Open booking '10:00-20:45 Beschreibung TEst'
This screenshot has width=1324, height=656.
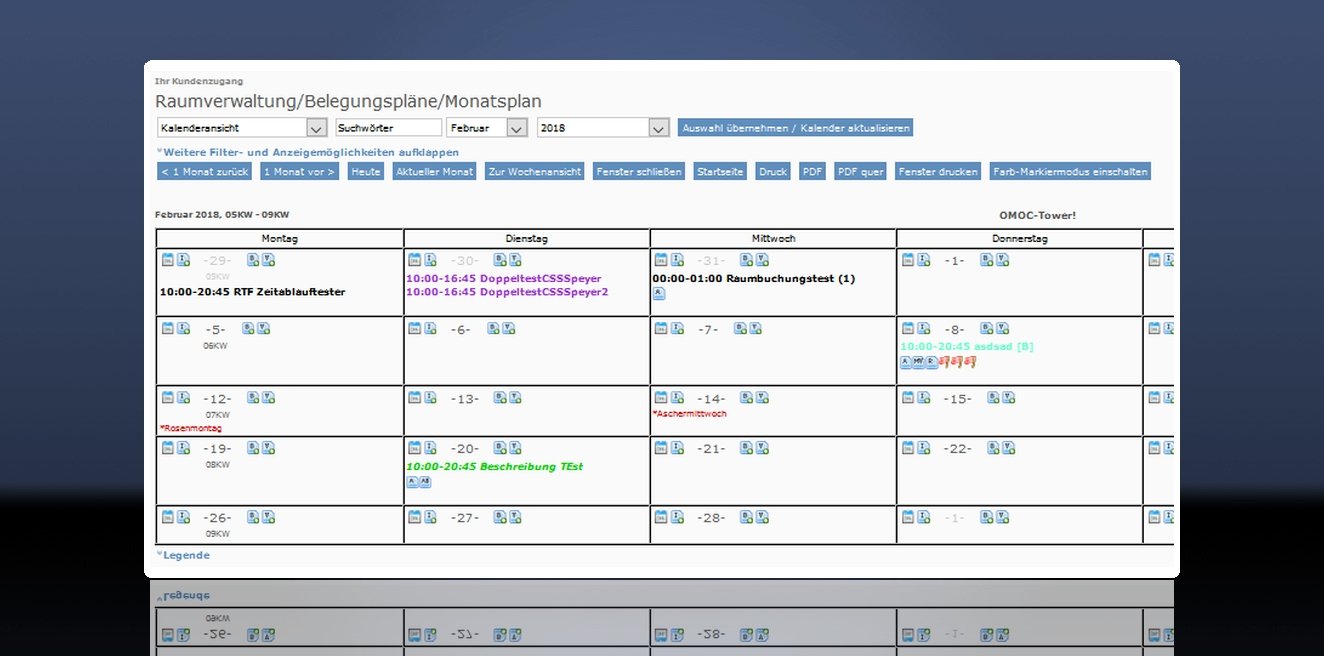pyautogui.click(x=494, y=466)
